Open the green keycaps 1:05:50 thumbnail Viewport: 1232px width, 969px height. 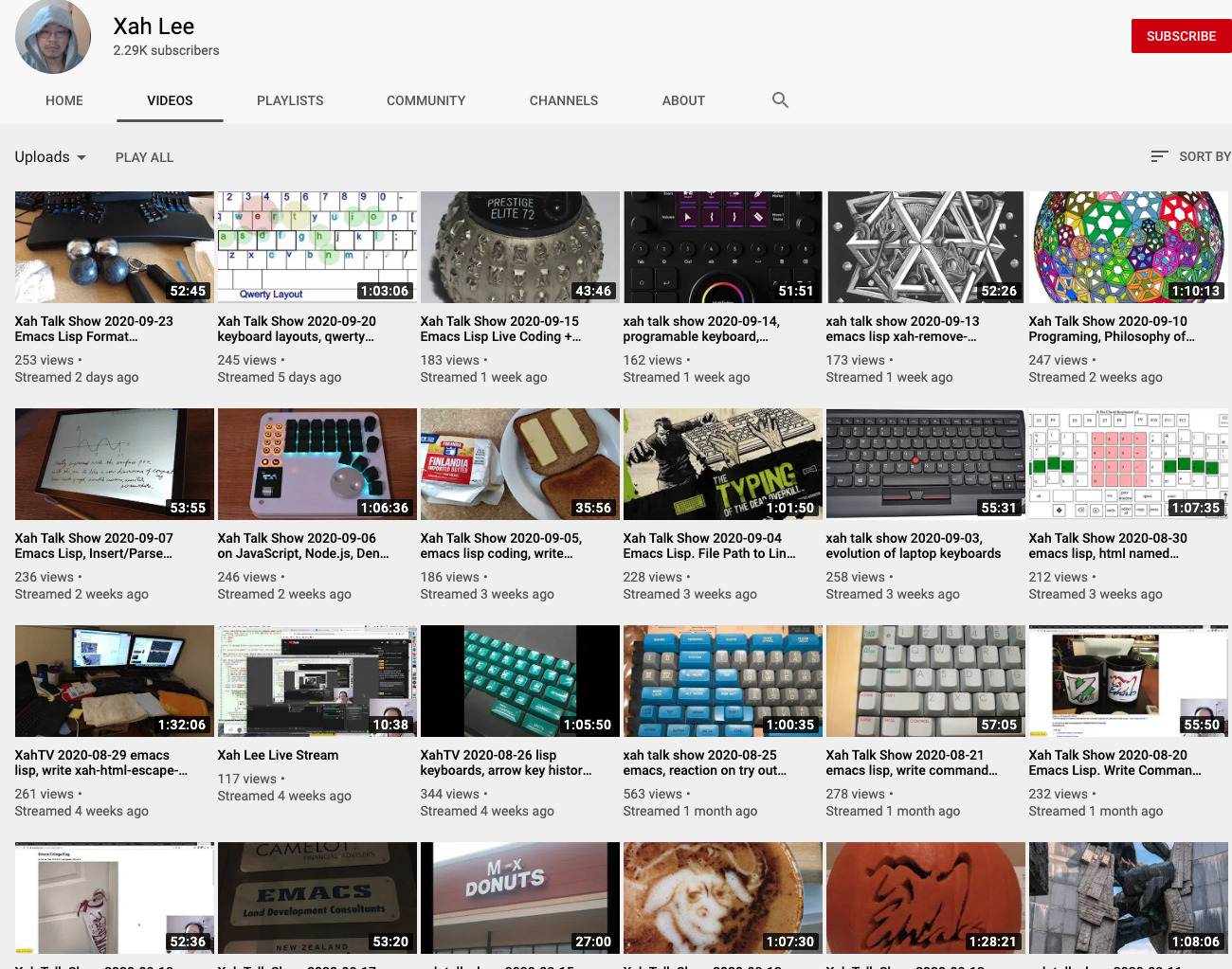click(520, 681)
